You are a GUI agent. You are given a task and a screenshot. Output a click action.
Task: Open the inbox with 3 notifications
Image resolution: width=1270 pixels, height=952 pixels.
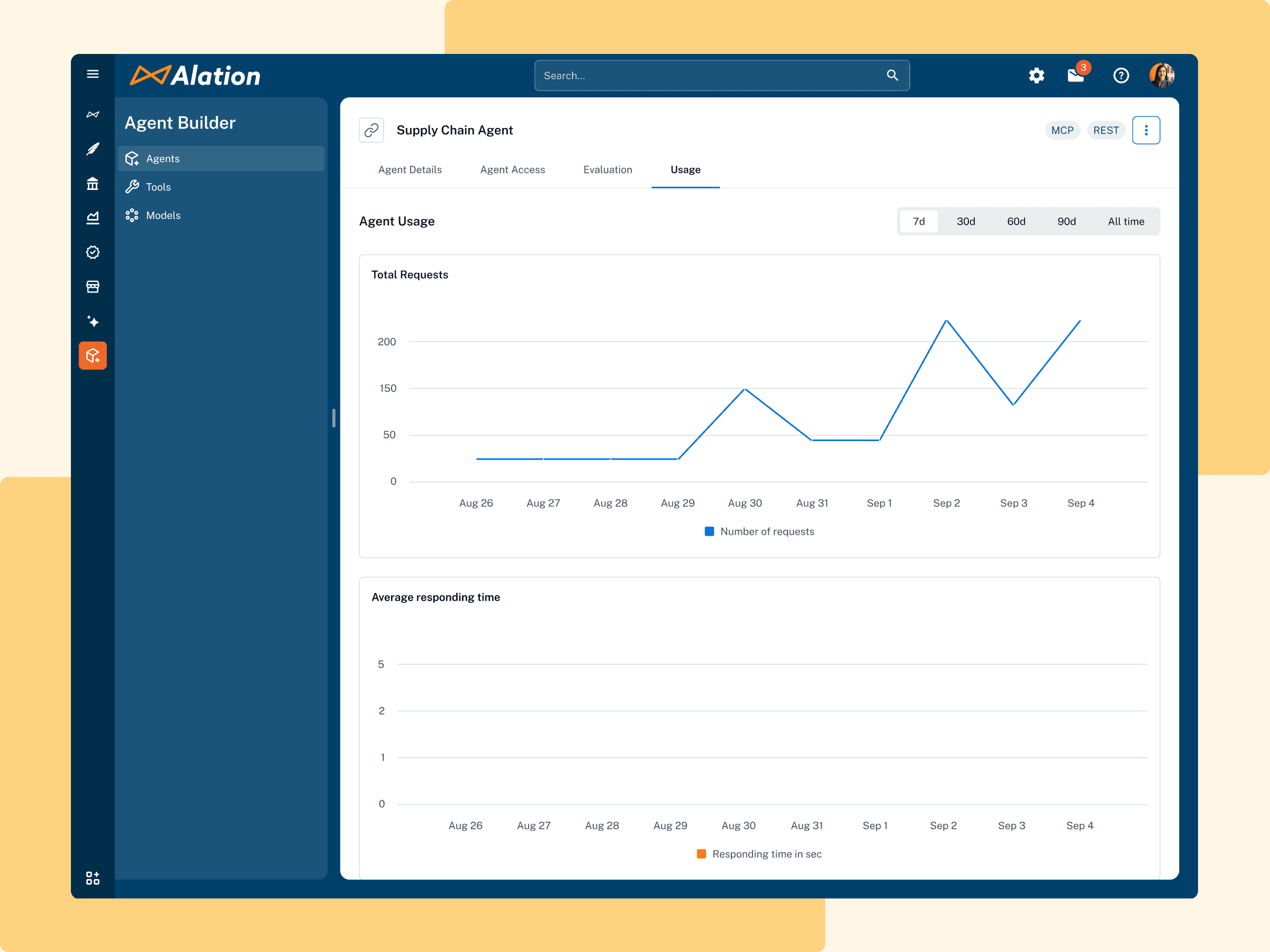(x=1076, y=75)
